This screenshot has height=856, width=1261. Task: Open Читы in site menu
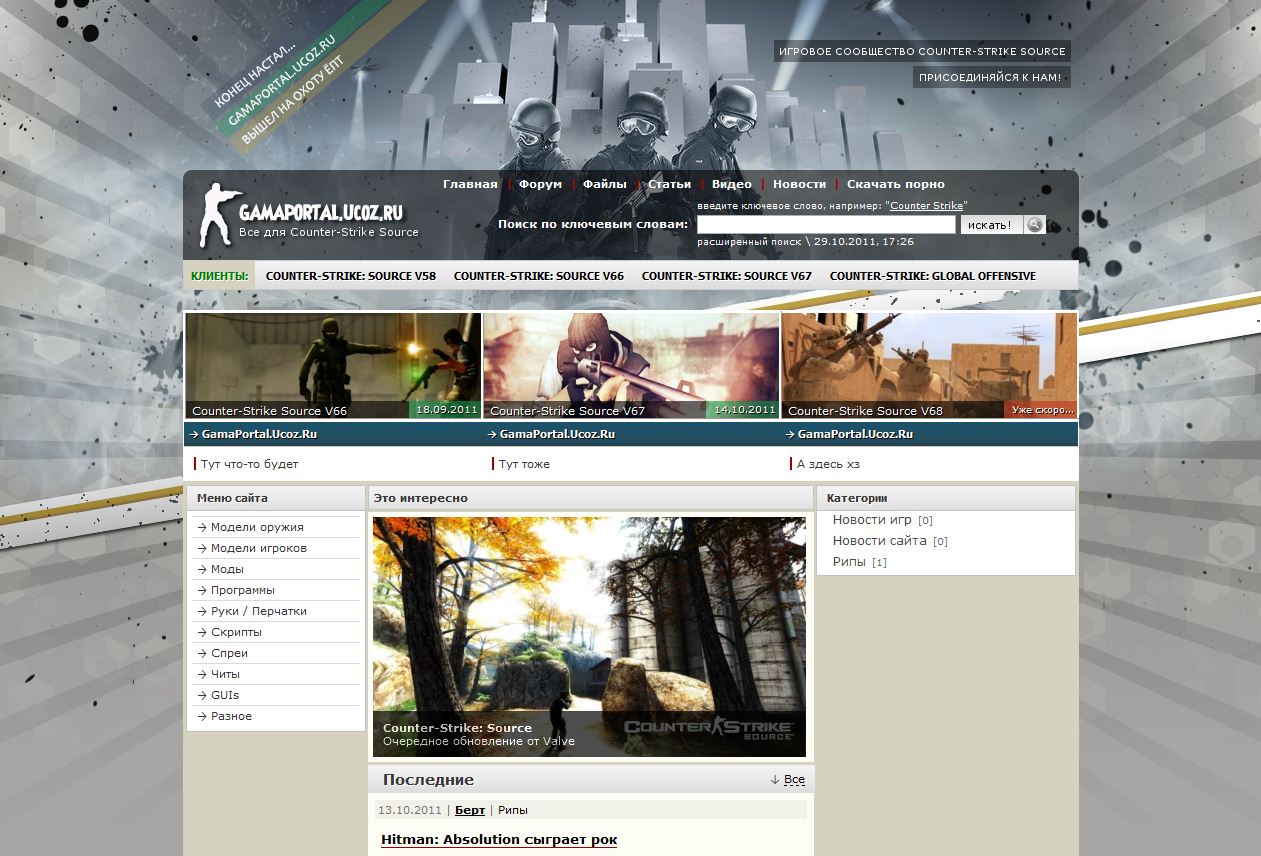(x=225, y=674)
